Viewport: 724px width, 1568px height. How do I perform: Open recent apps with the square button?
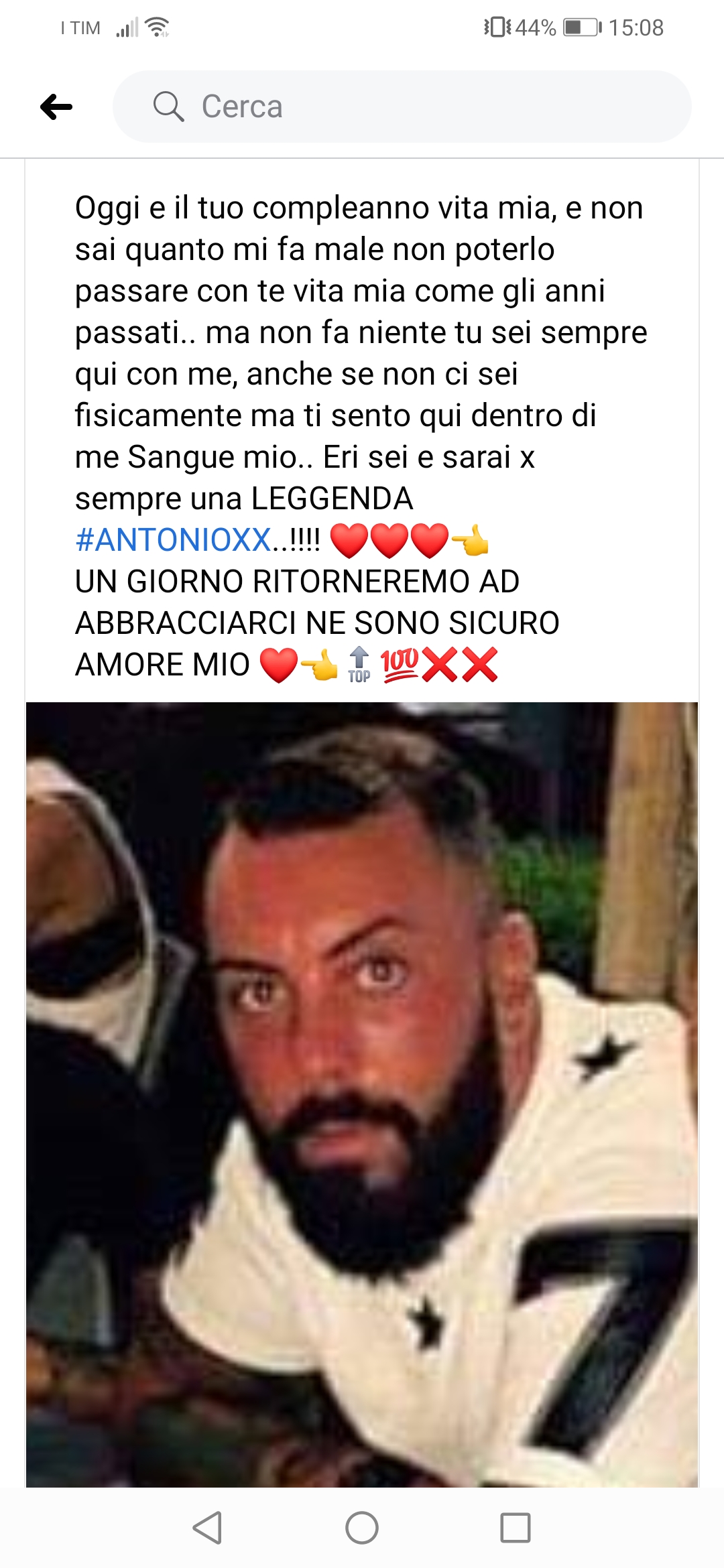(516, 1528)
